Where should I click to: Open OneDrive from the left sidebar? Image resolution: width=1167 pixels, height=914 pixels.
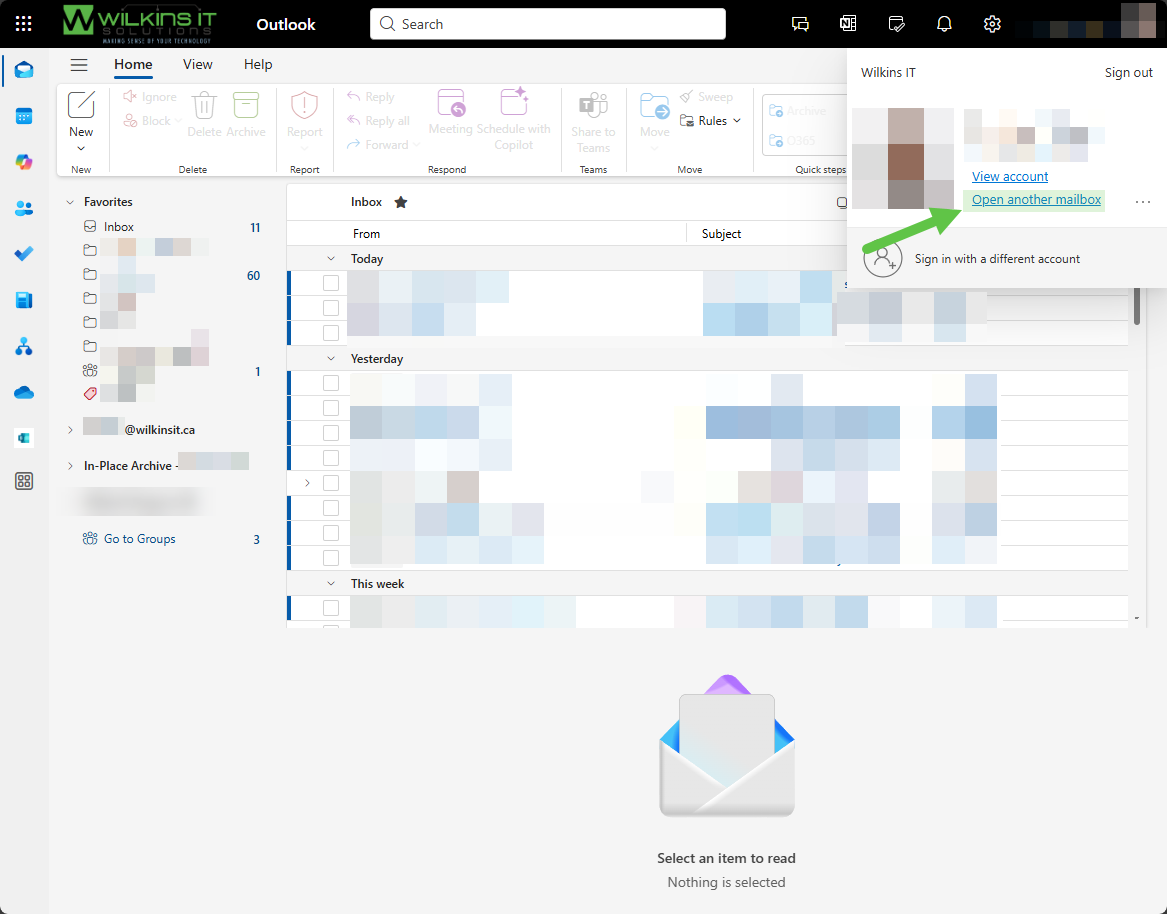(24, 392)
